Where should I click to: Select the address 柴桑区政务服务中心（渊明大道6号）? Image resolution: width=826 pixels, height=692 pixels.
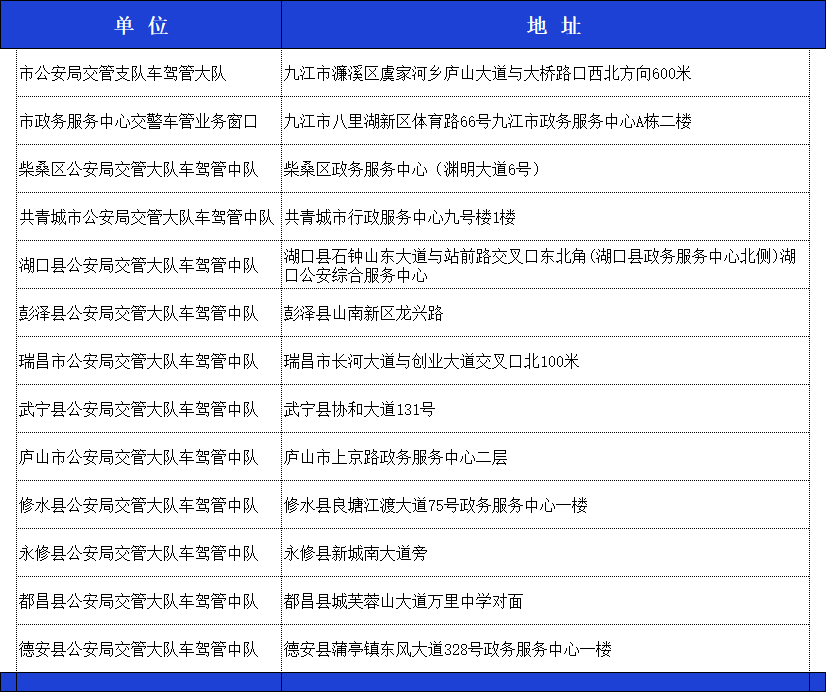click(x=545, y=169)
